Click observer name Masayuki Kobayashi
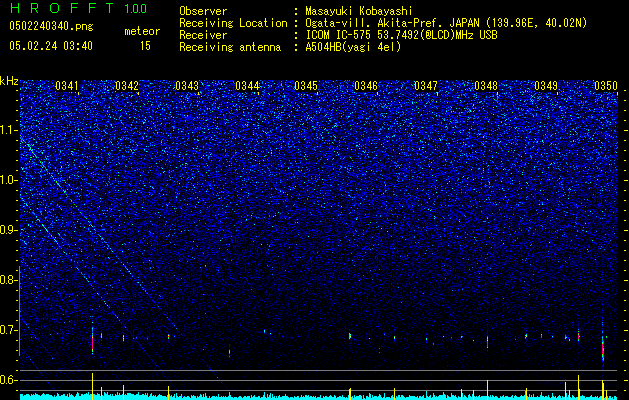 click(359, 12)
